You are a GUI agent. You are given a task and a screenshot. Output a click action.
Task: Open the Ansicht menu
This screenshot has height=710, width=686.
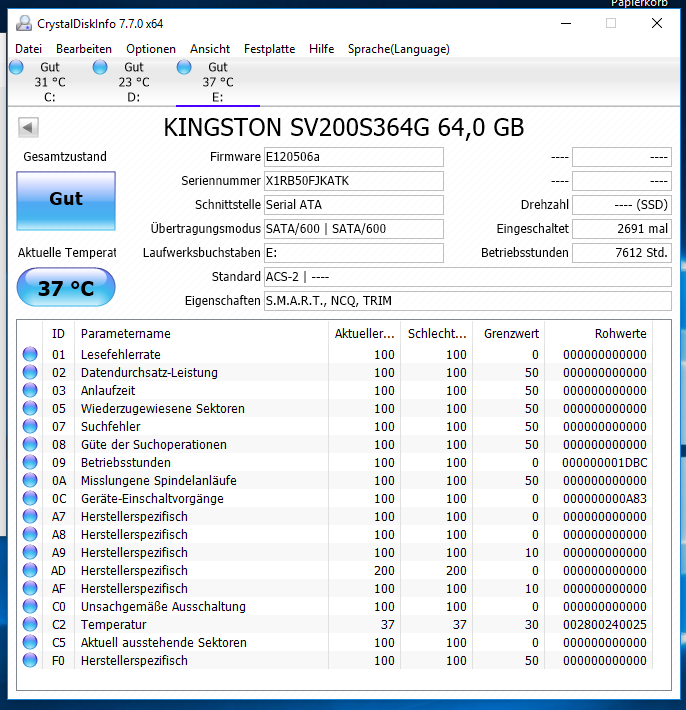click(210, 49)
